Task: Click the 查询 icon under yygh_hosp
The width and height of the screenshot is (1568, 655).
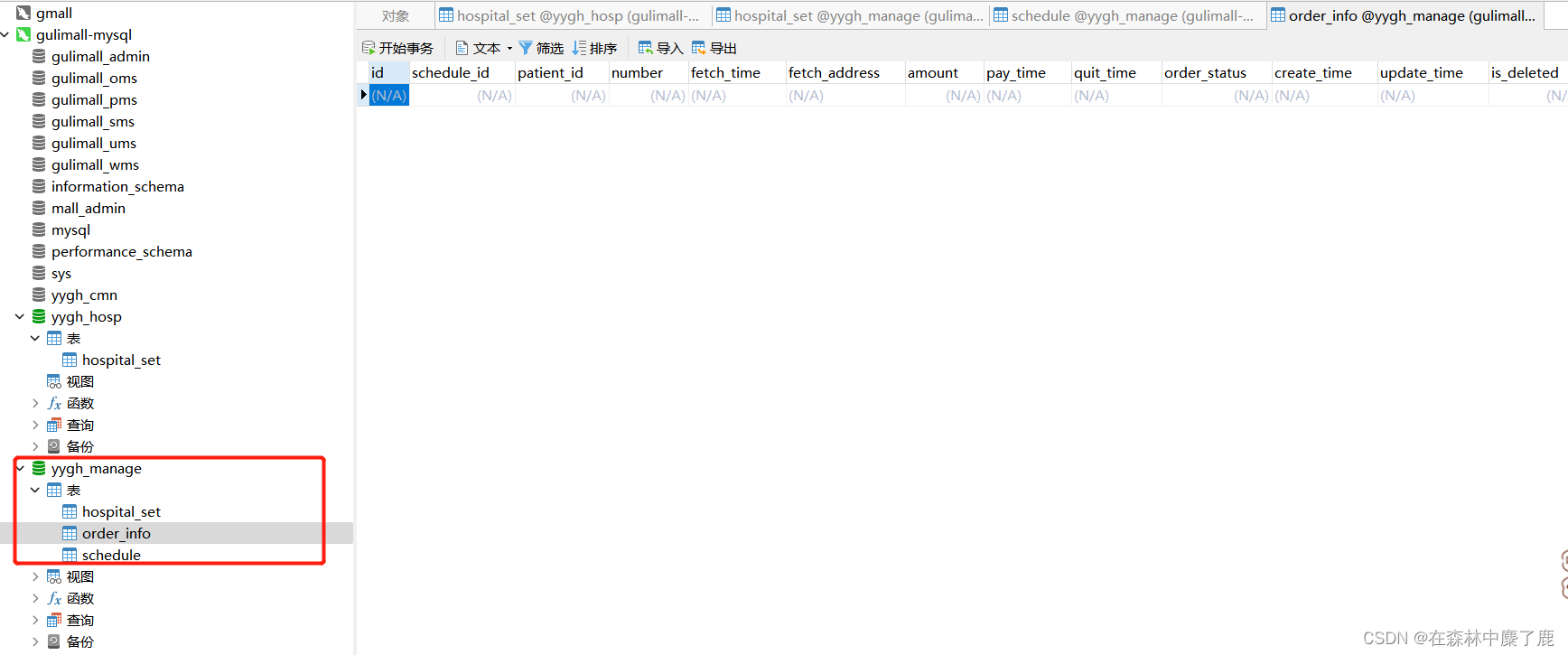Action: [54, 425]
